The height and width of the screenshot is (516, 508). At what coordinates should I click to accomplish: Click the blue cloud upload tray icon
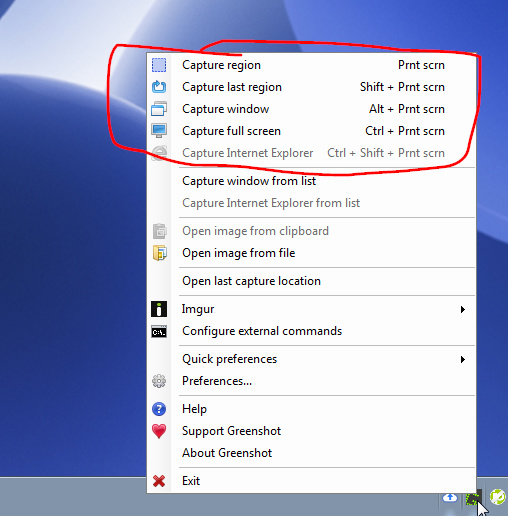[x=450, y=498]
